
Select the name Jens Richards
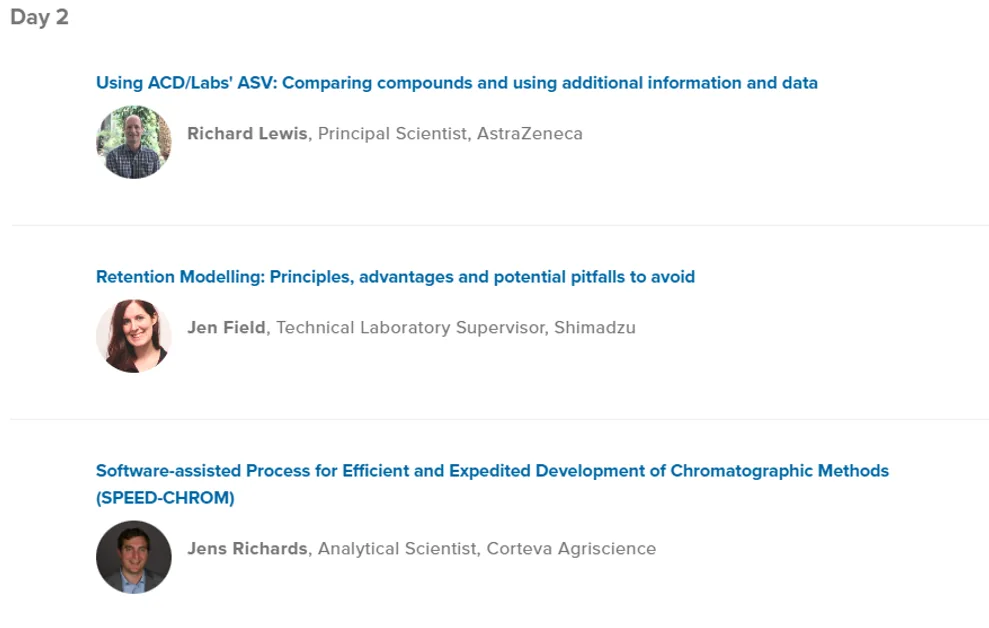pyautogui.click(x=247, y=549)
